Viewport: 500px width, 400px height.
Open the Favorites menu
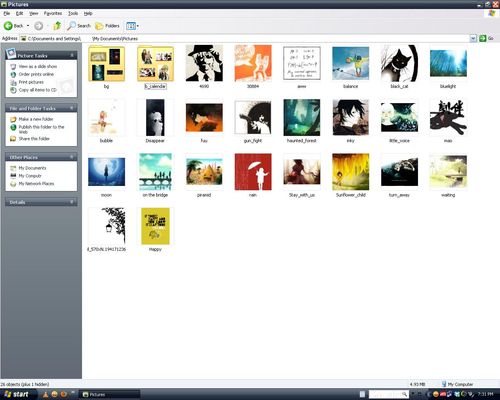(53, 13)
